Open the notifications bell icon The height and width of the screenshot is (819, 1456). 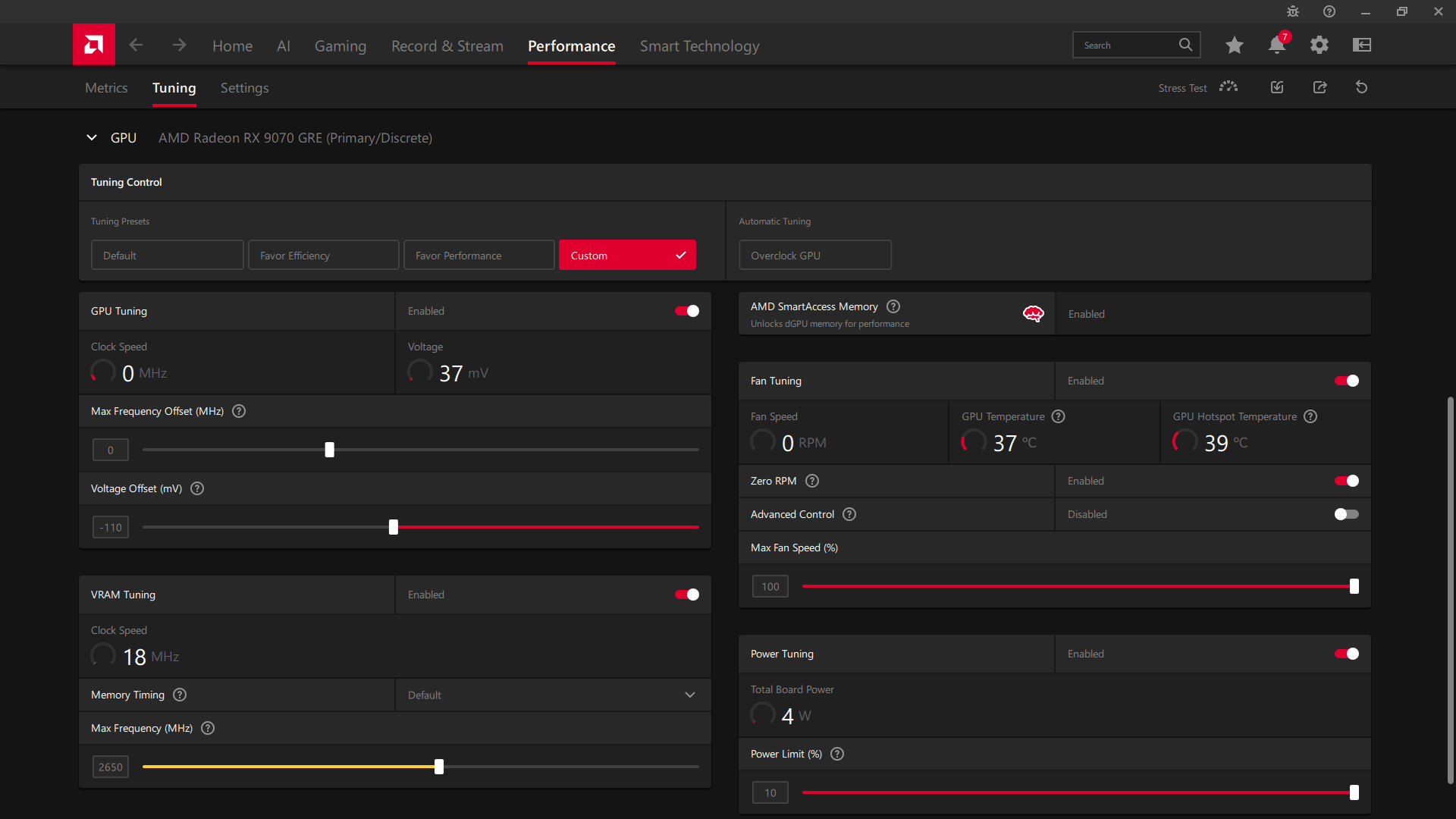[x=1277, y=45]
